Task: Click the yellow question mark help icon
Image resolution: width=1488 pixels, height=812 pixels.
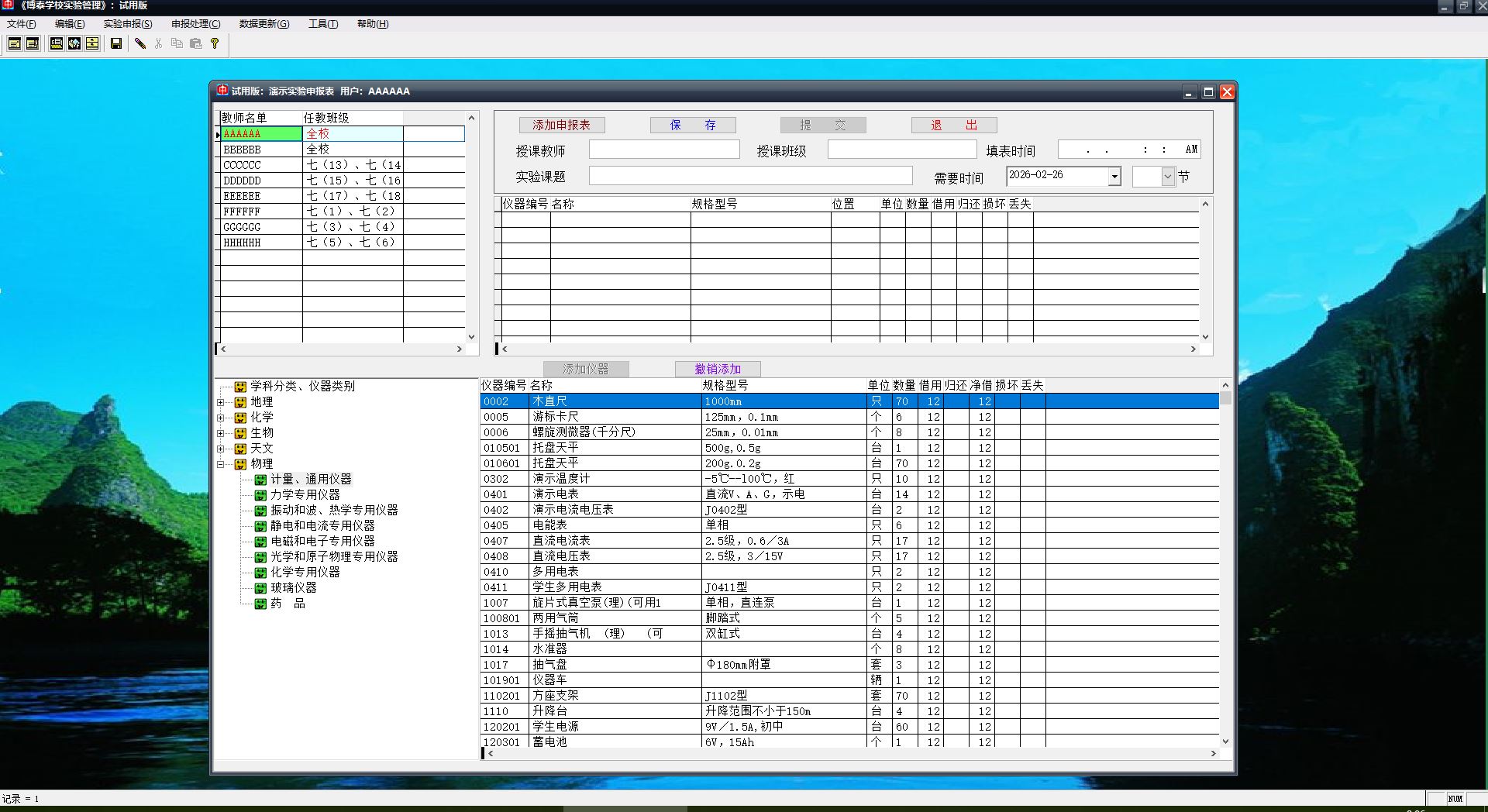Action: tap(215, 43)
